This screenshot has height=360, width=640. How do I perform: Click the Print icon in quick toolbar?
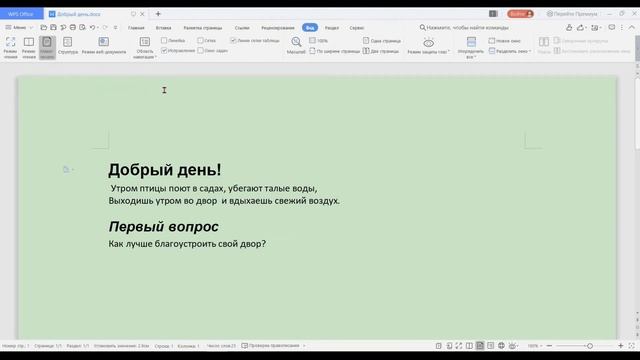tap(73, 28)
